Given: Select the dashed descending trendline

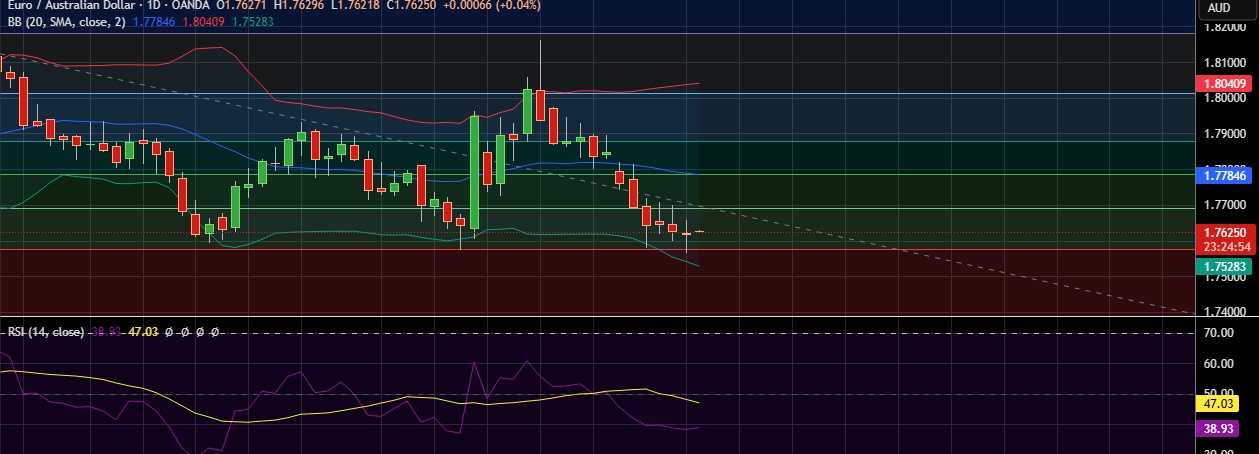Looking at the screenshot, I should click(x=900, y=248).
